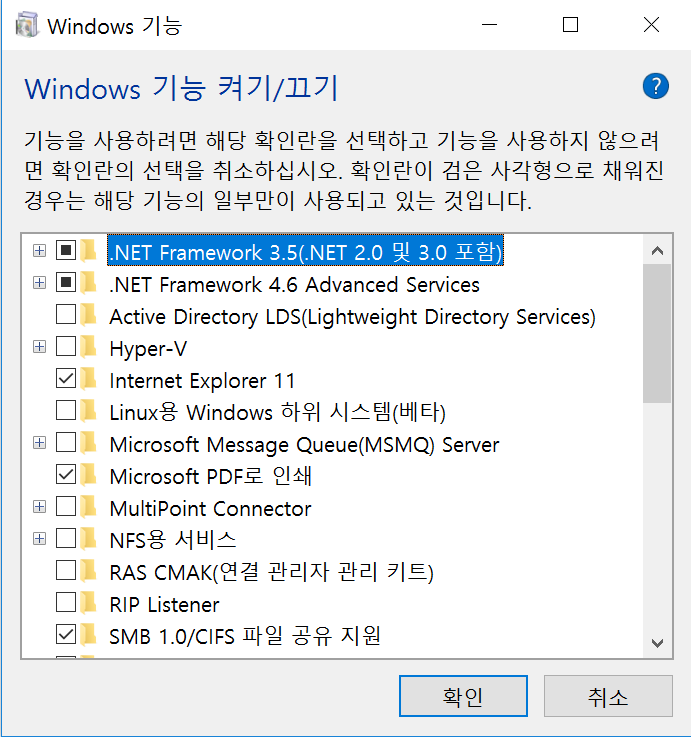The height and width of the screenshot is (737, 691).
Task: Toggle .NET Framework 4.6 Advanced Services checkbox
Action: click(66, 282)
